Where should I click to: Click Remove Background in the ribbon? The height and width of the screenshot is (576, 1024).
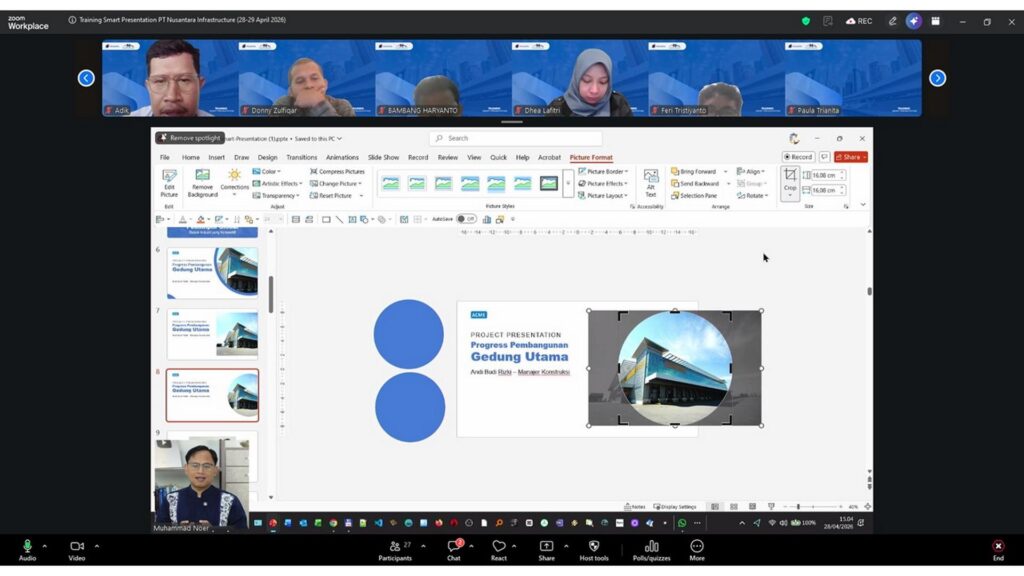pos(202,183)
